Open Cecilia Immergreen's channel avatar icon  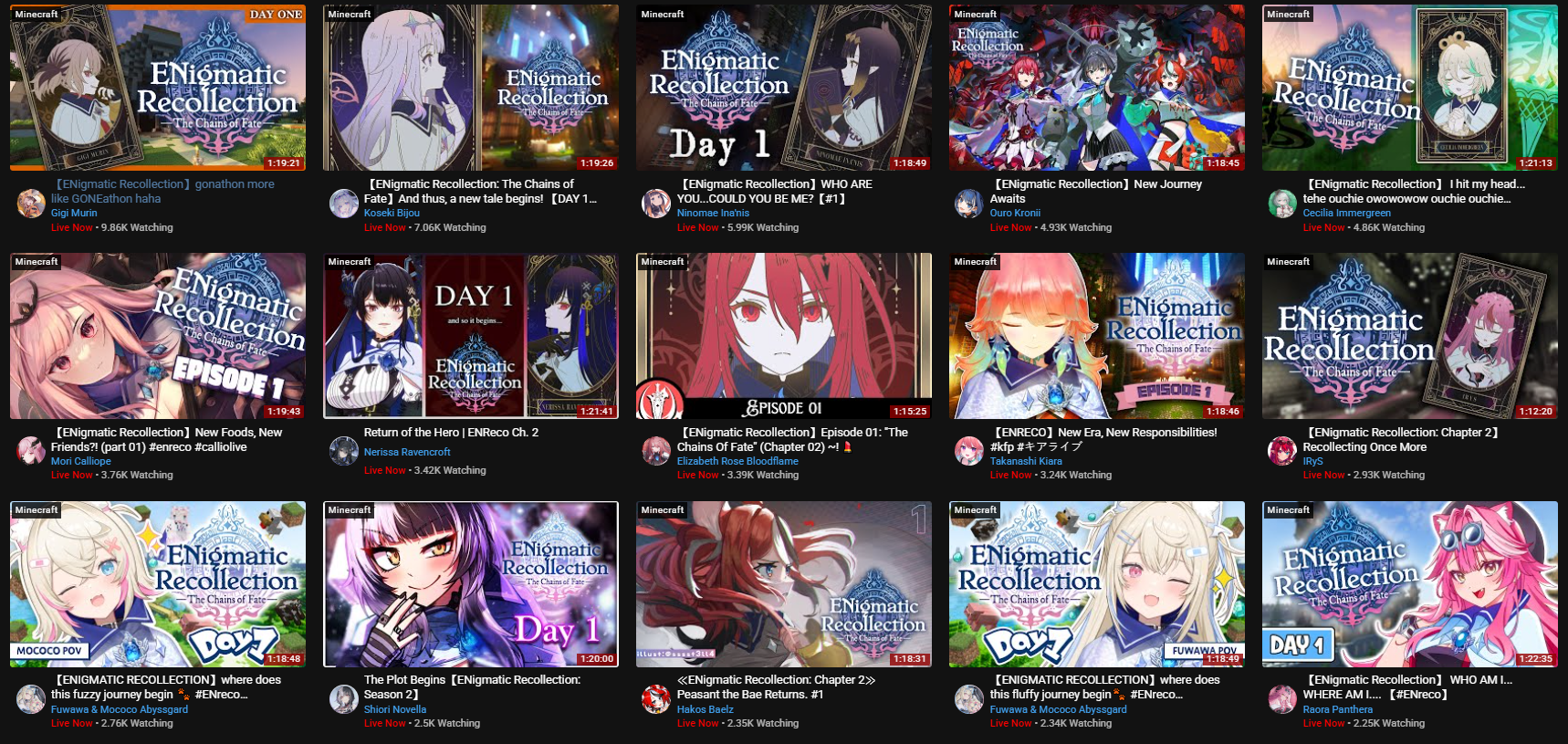(x=1282, y=204)
